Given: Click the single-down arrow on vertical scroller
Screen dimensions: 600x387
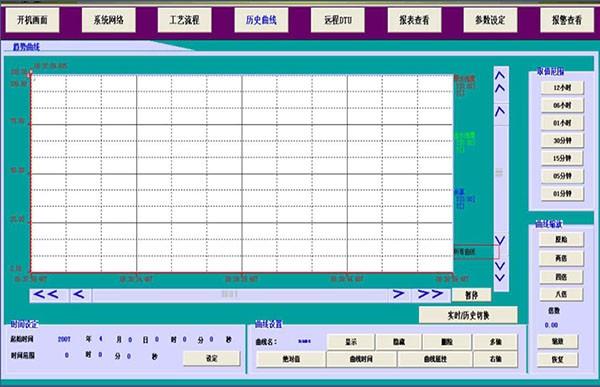Looking at the screenshot, I should tap(500, 240).
